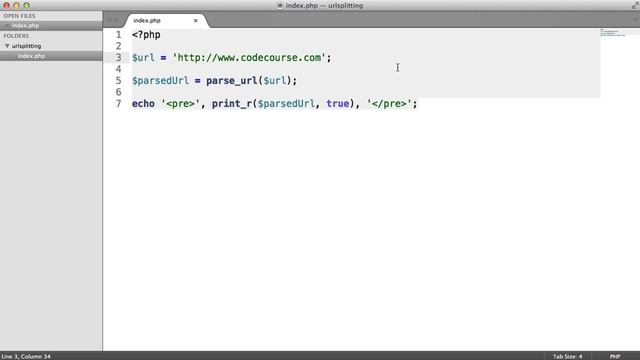The image size is (640, 360).
Task: Select index.php in Open Files
Action: 25,26
